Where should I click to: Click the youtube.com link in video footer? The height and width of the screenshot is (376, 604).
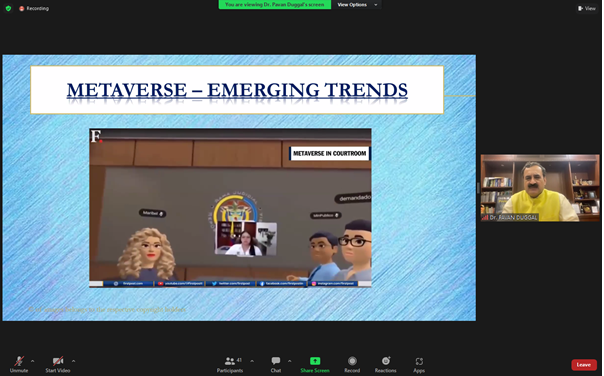coord(180,284)
